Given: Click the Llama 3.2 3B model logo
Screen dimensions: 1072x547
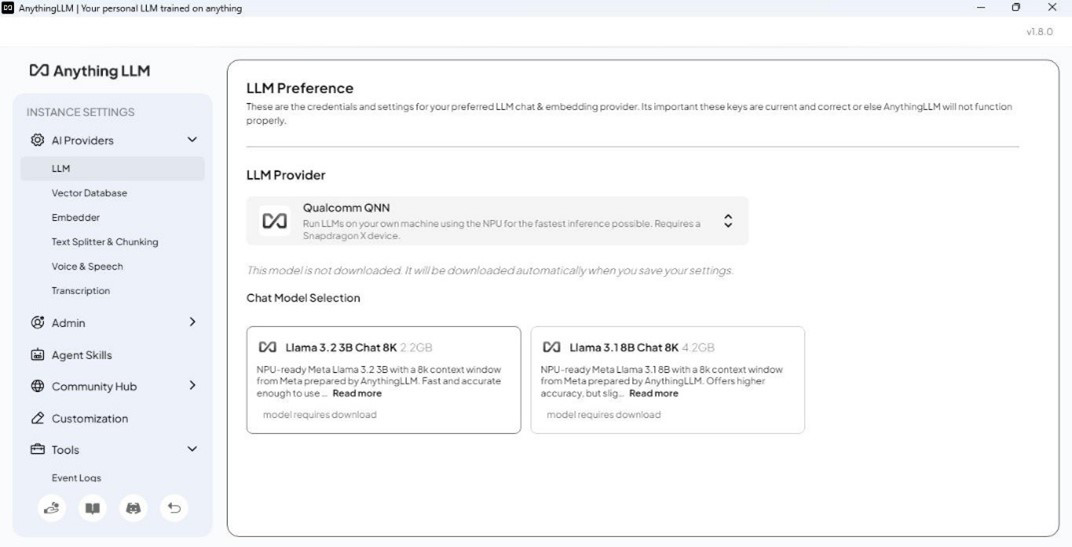Looking at the screenshot, I should pyautogui.click(x=267, y=347).
